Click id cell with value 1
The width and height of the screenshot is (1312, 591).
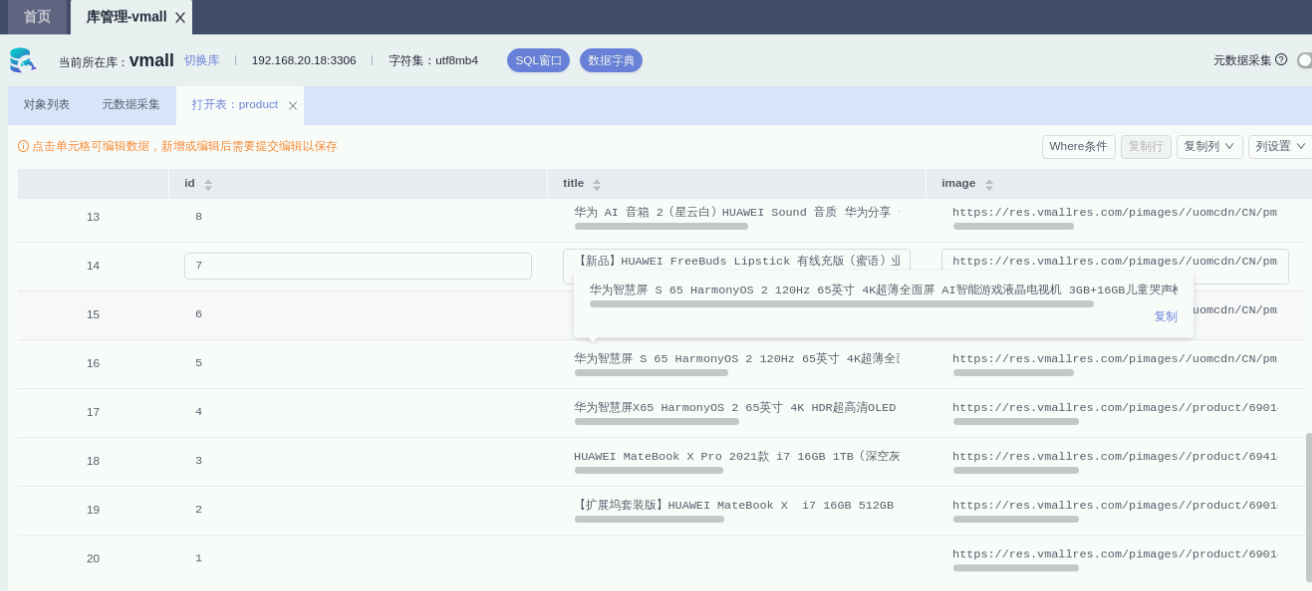point(198,558)
